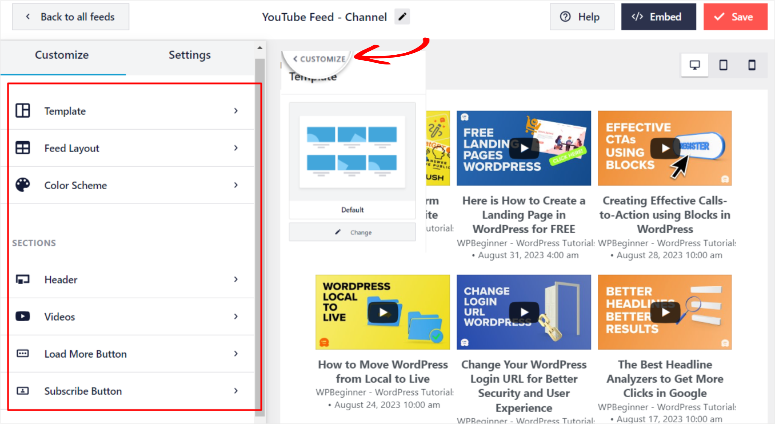Image resolution: width=775 pixels, height=424 pixels.
Task: Open 'How to Move WordPress from Local to Live' title
Action: (383, 372)
